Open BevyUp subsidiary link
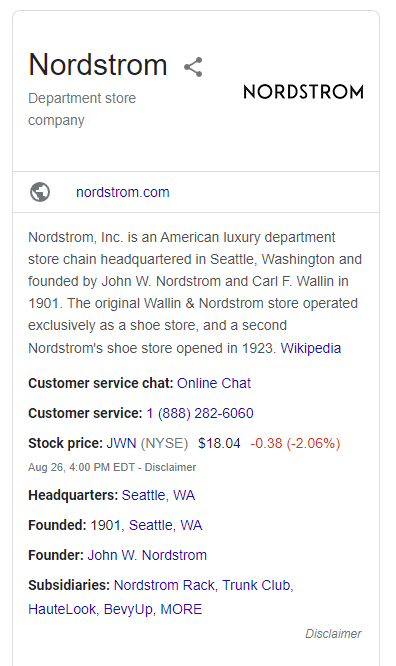 click(x=128, y=609)
